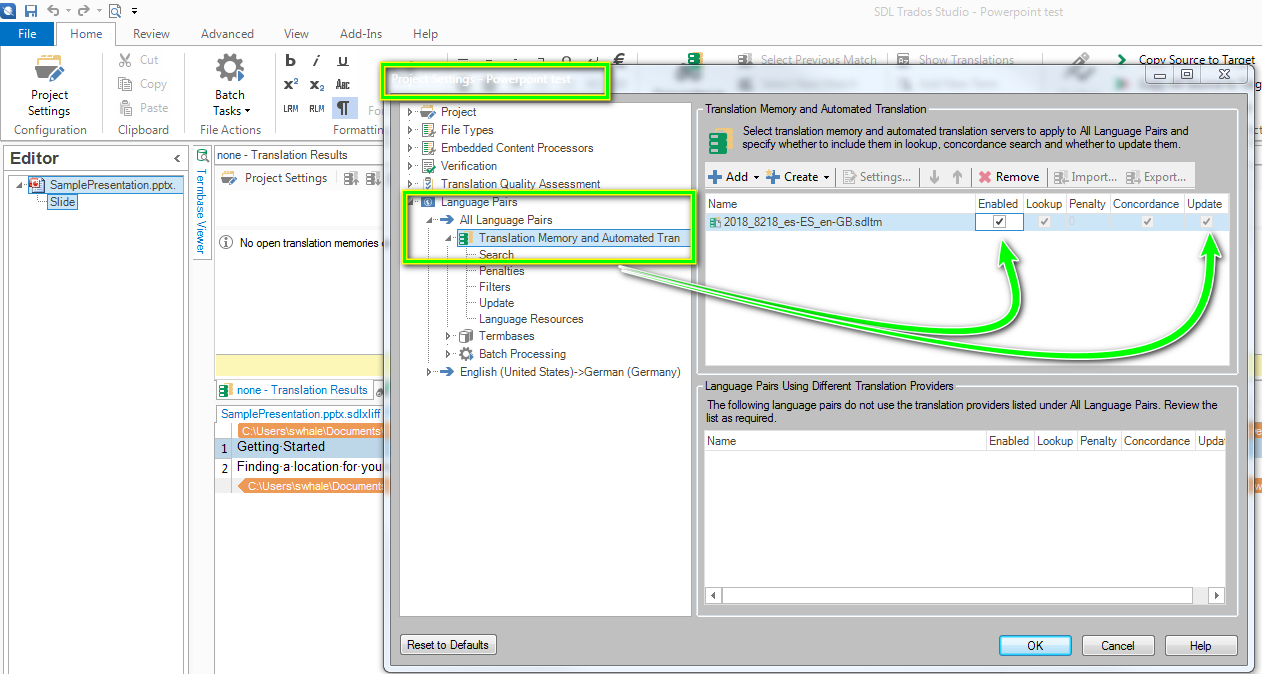Select Translation Quality Assessment tree item
The width and height of the screenshot is (1262, 674).
coord(520,184)
